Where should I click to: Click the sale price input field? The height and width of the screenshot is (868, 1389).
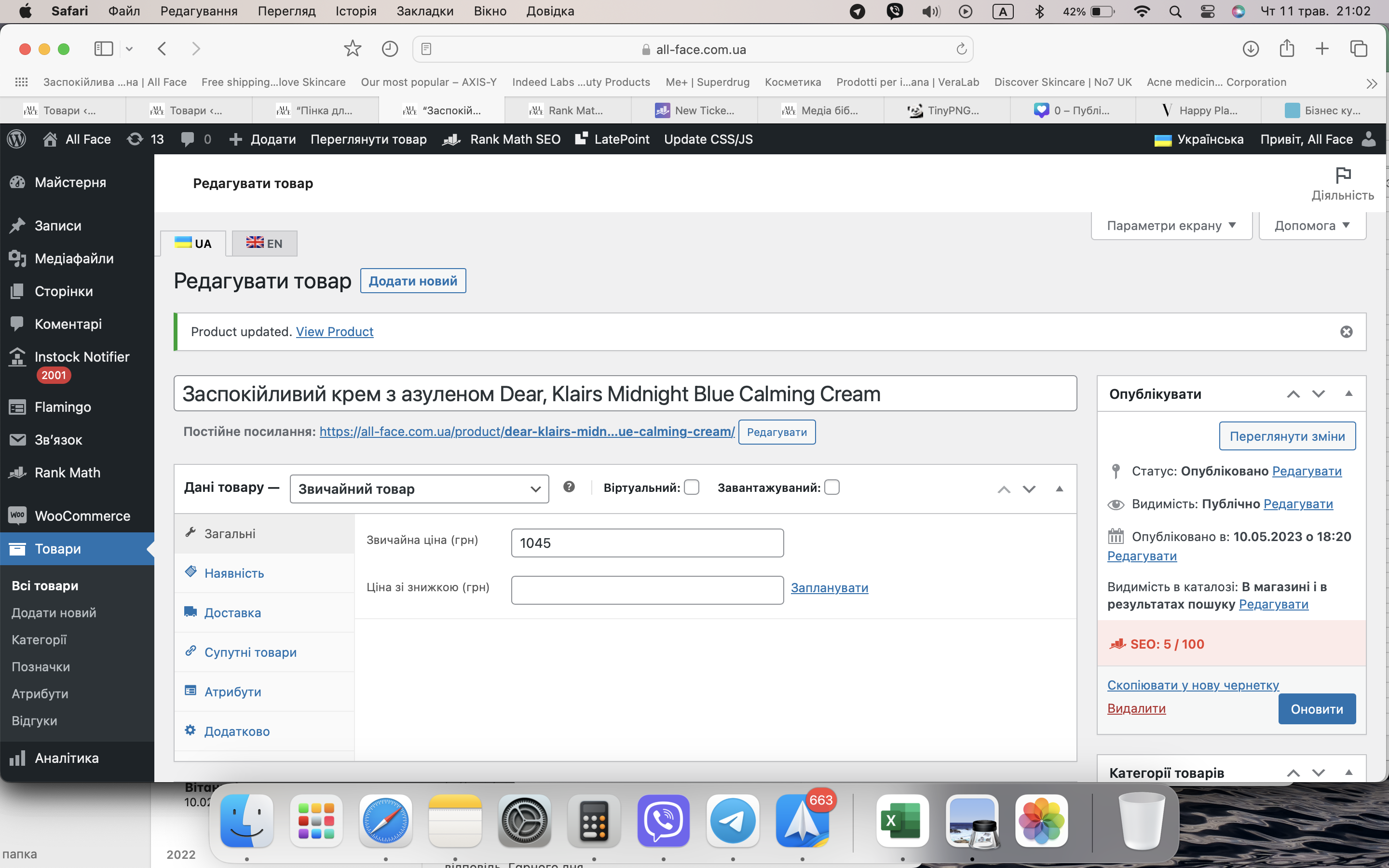tap(647, 590)
